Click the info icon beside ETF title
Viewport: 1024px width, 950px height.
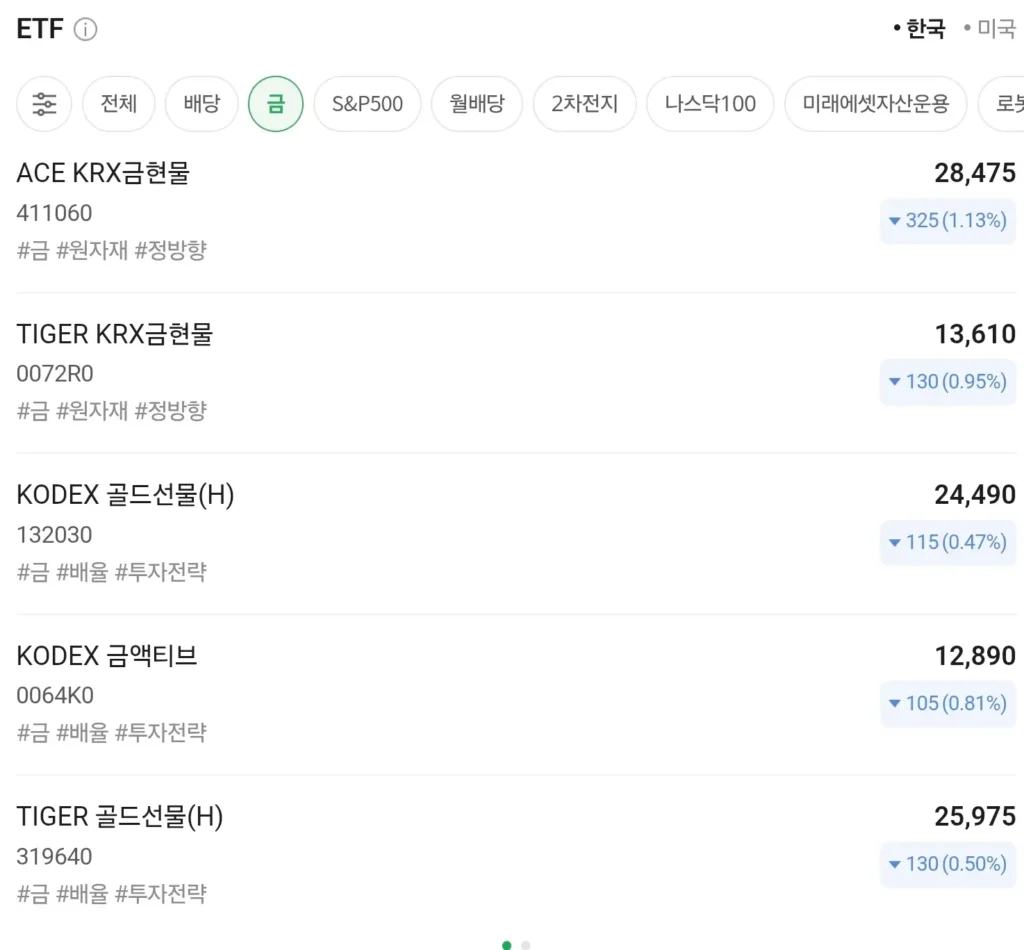[x=86, y=29]
